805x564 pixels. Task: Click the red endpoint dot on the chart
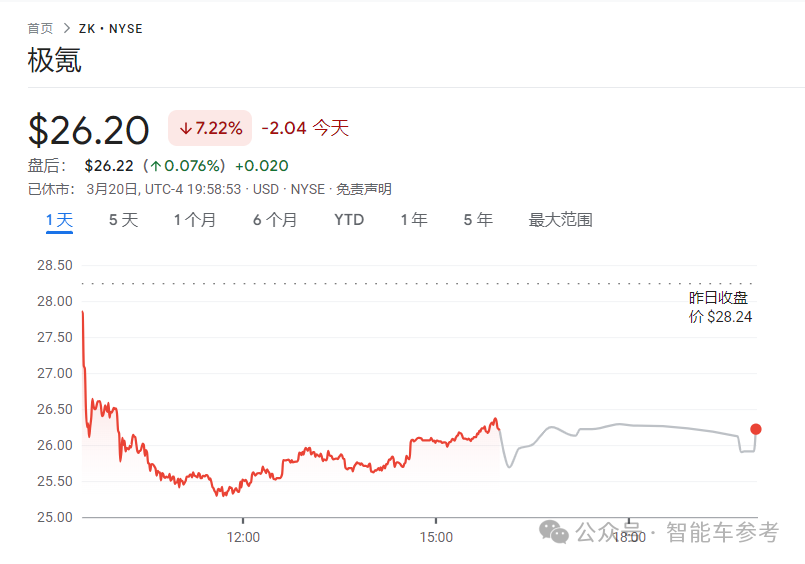(756, 429)
